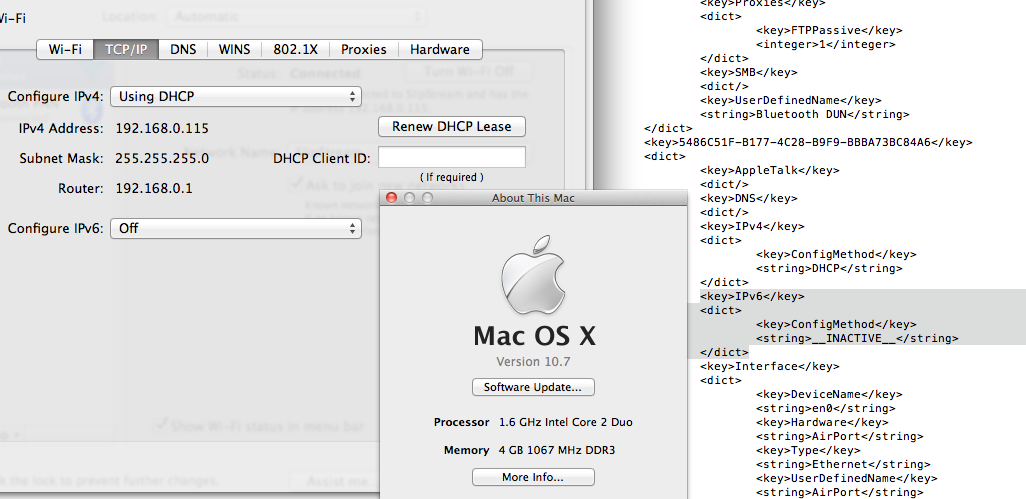The height and width of the screenshot is (499, 1026).
Task: Click the FTPPassive key line
Action: click(x=829, y=30)
